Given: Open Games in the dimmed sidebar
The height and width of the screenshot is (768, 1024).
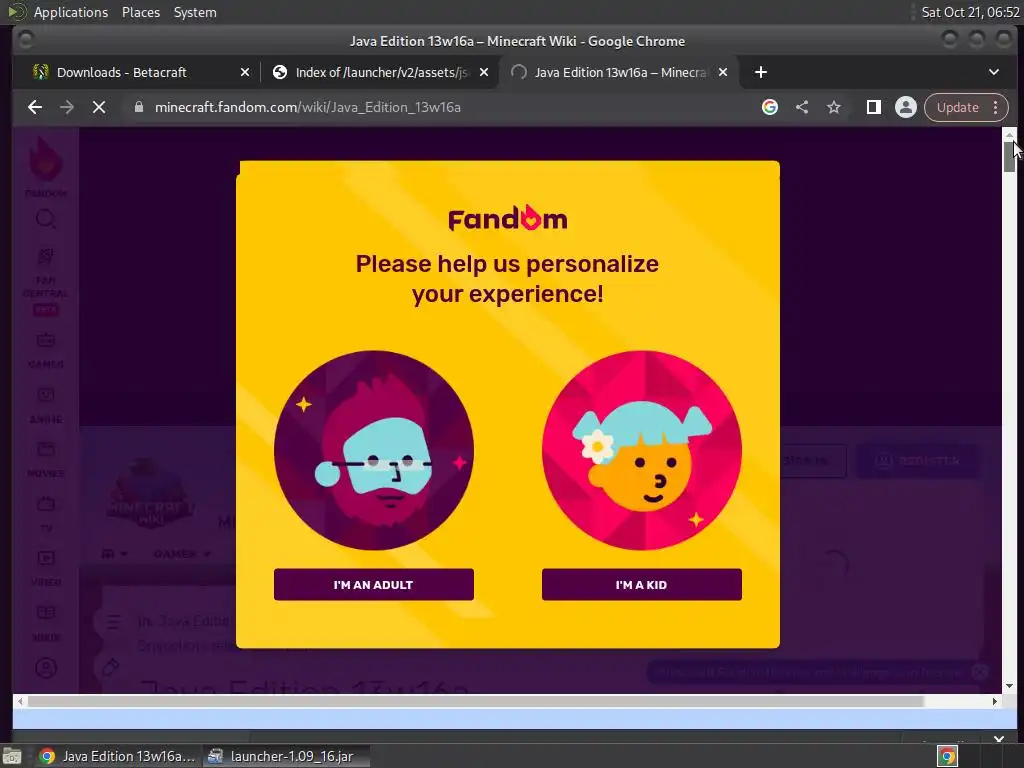Looking at the screenshot, I should point(46,349).
